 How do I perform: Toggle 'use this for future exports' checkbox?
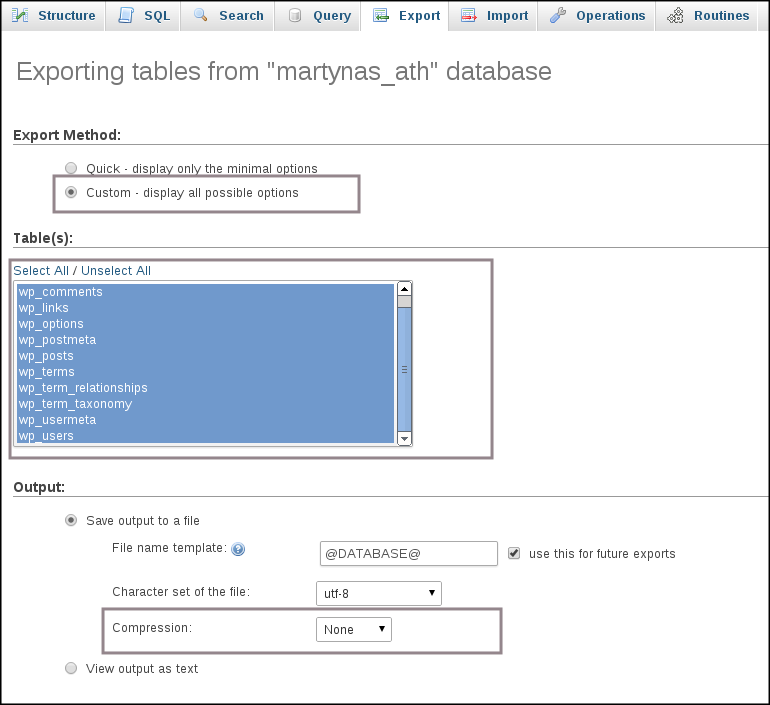point(514,553)
